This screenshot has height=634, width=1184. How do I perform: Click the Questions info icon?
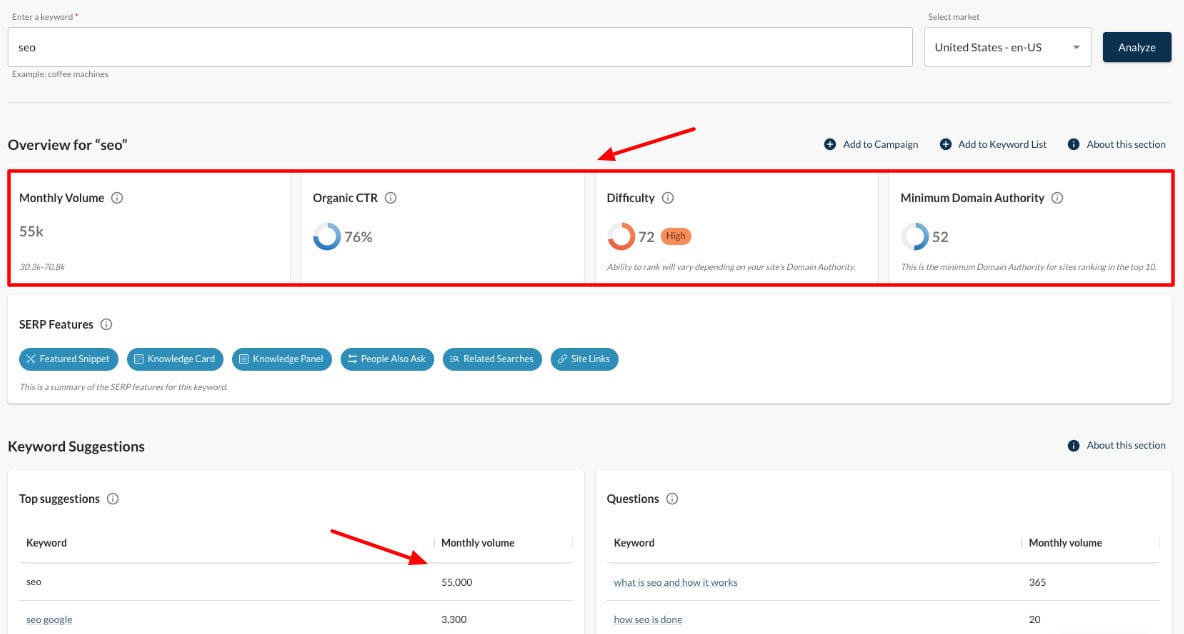pos(672,499)
